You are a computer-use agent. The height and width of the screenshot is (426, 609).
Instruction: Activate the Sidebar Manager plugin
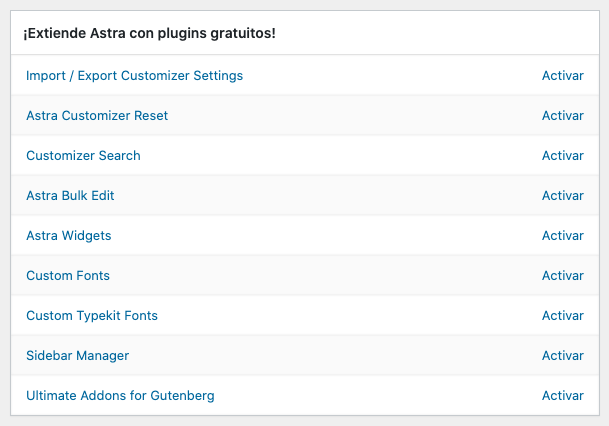(x=562, y=356)
